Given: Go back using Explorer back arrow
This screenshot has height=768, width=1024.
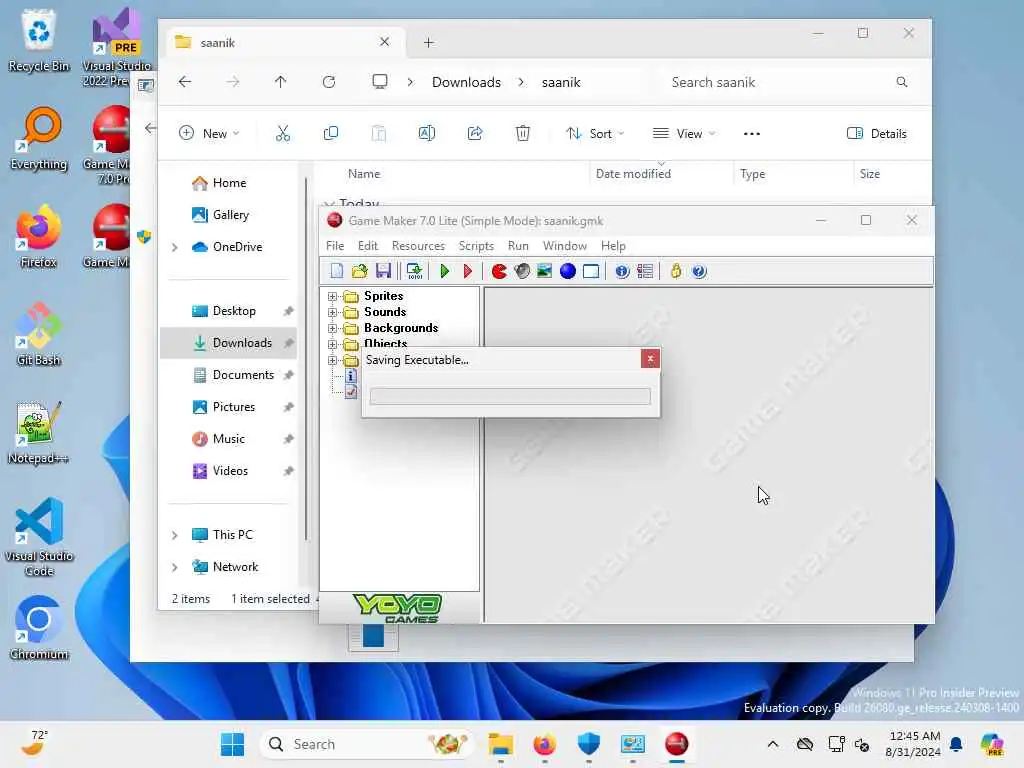Looking at the screenshot, I should coord(185,82).
